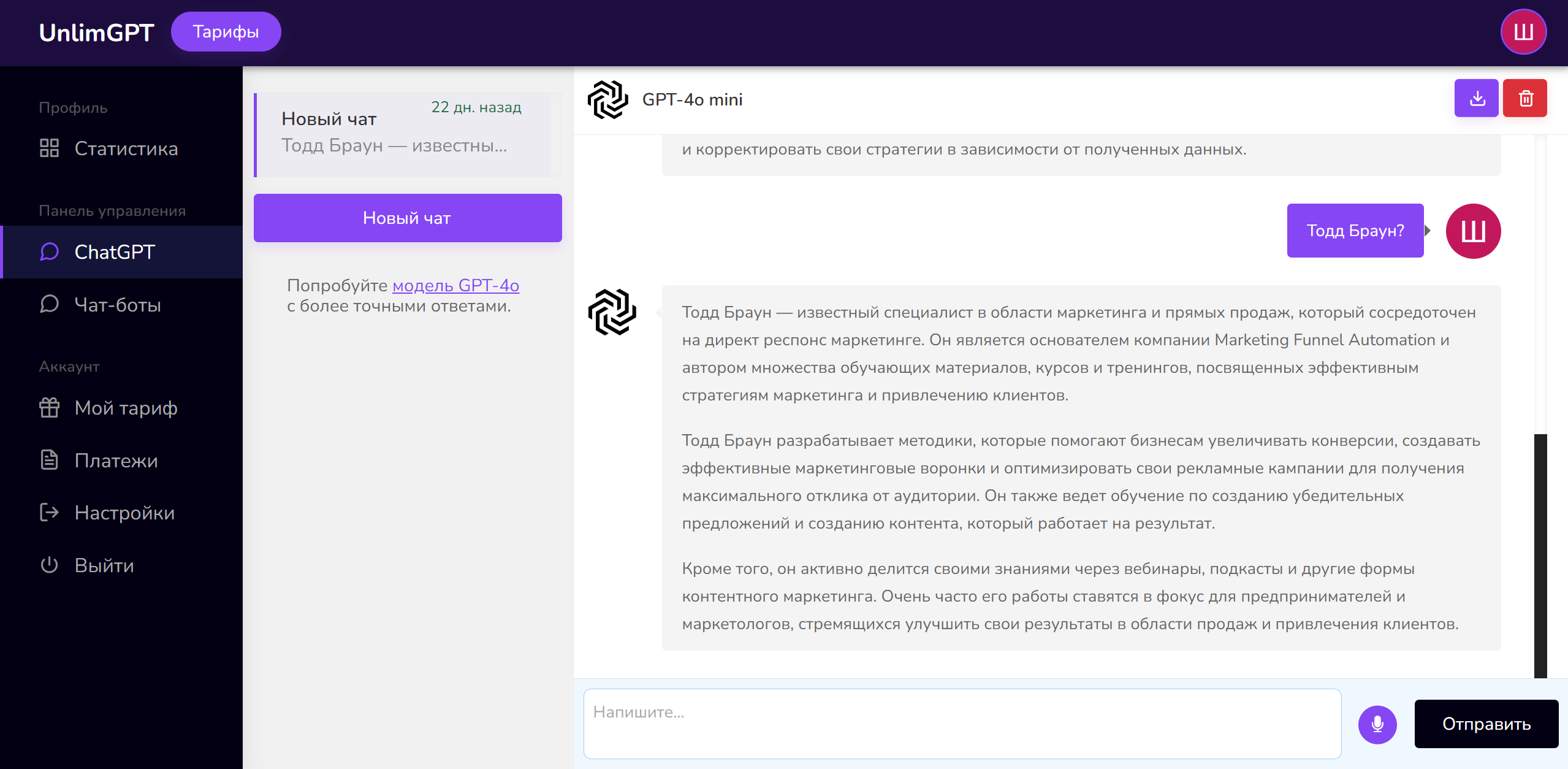Click the chat scrollbar thumb
The height and width of the screenshot is (769, 1568).
pyautogui.click(x=1540, y=556)
